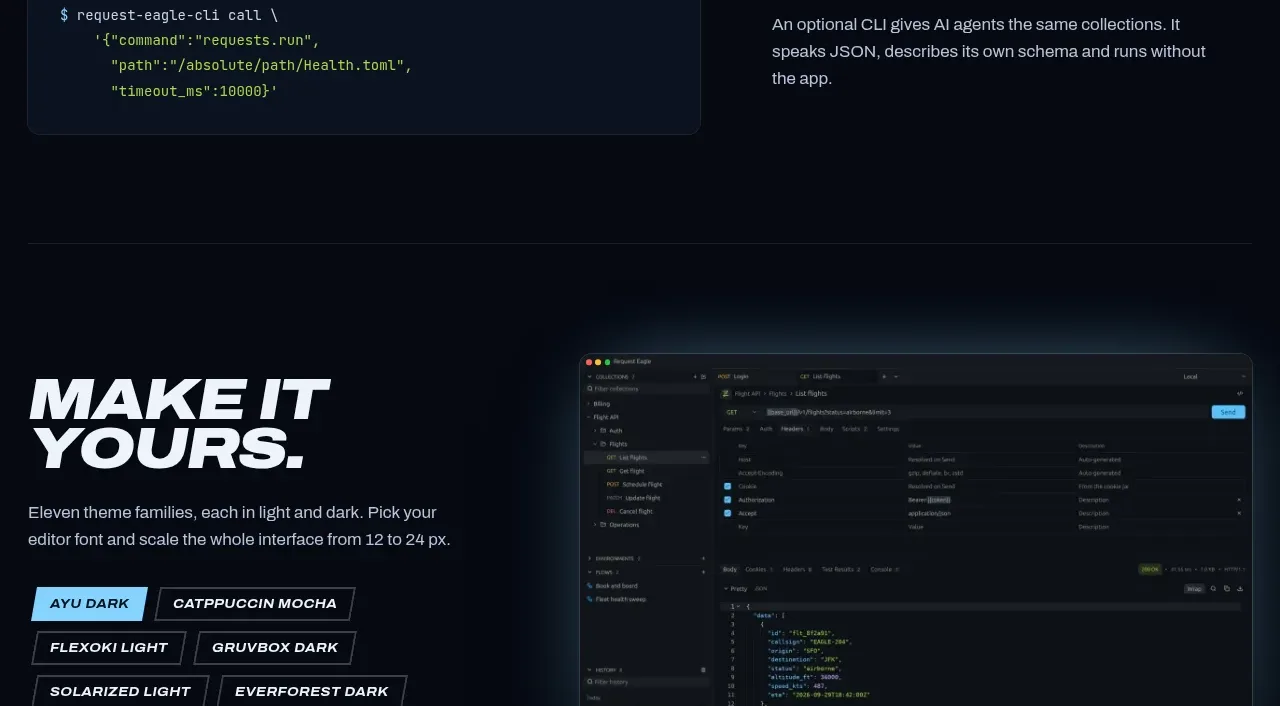Open the request Settings tab
This screenshot has height=706, width=1280.
click(888, 429)
